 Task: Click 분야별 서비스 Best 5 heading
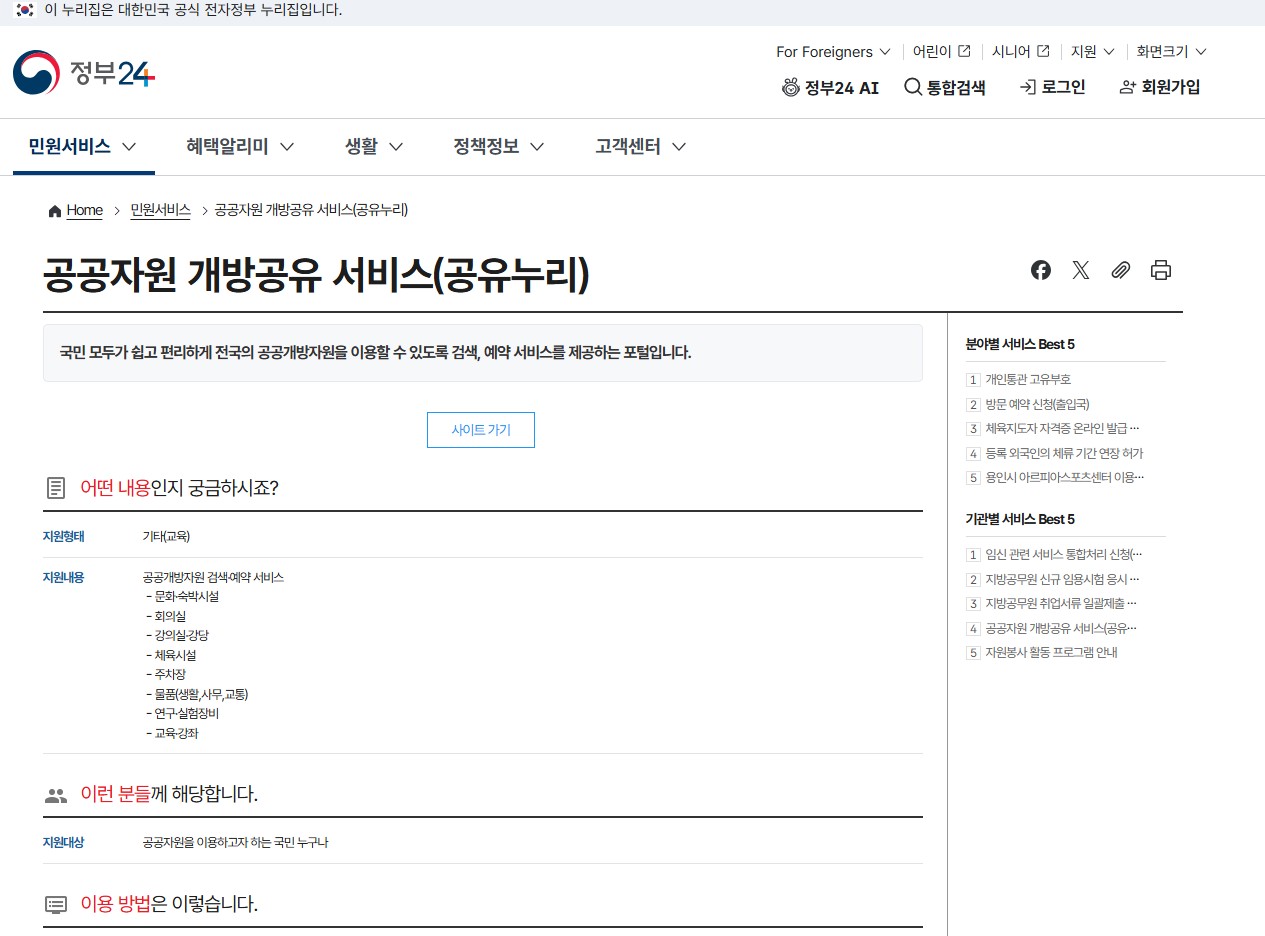(x=1020, y=344)
